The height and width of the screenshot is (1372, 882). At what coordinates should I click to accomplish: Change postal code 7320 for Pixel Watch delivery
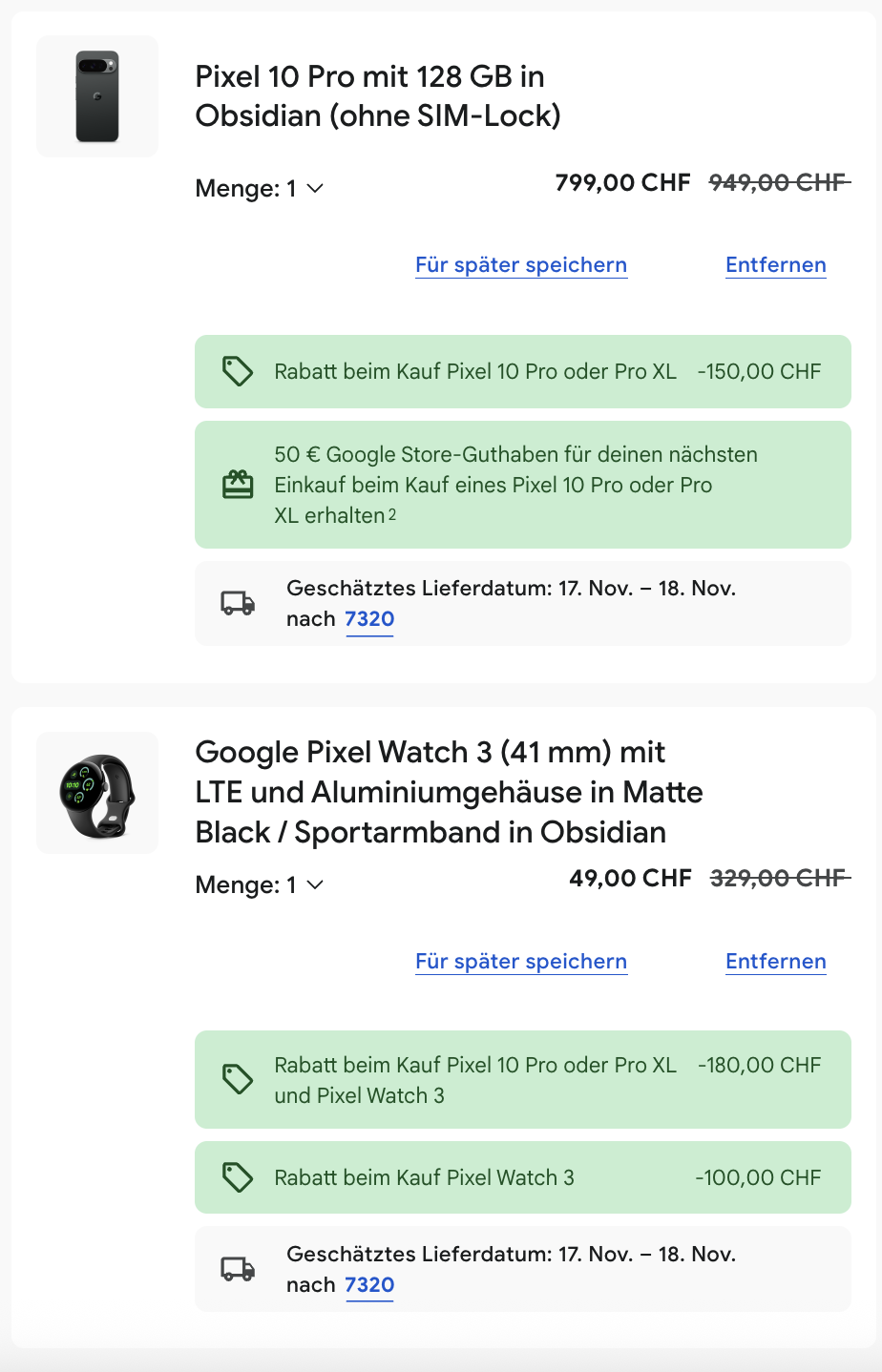point(369,1285)
